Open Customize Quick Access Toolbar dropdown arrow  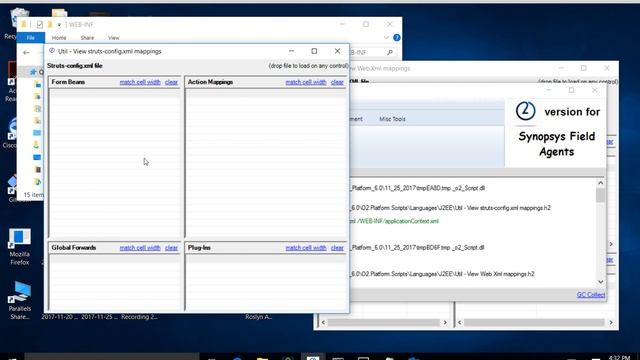(x=59, y=25)
